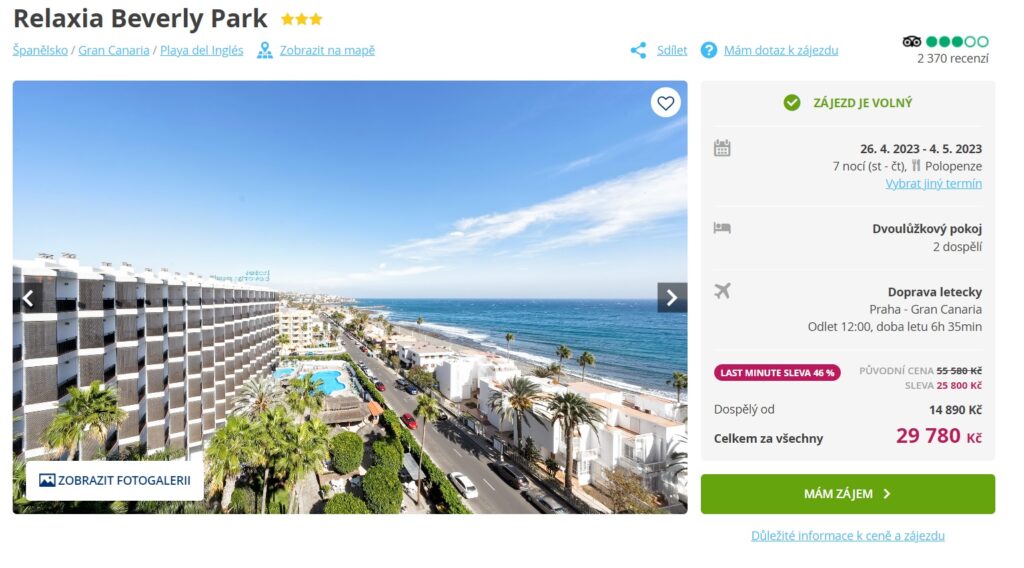Open Zobrazit na mapě link
1024x568 pixels.
[x=327, y=50]
